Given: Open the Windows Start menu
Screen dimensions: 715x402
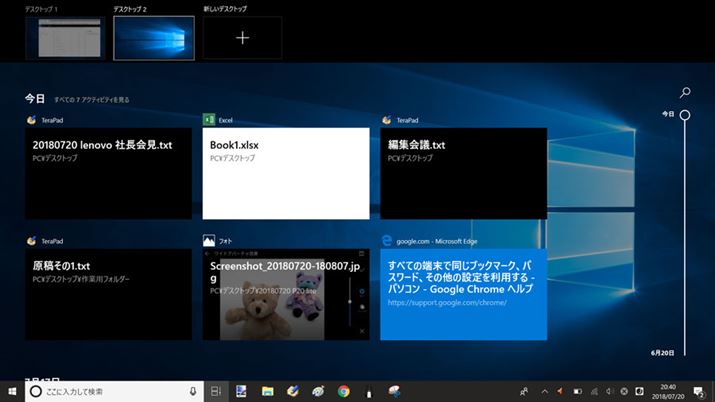Looking at the screenshot, I should (11, 392).
